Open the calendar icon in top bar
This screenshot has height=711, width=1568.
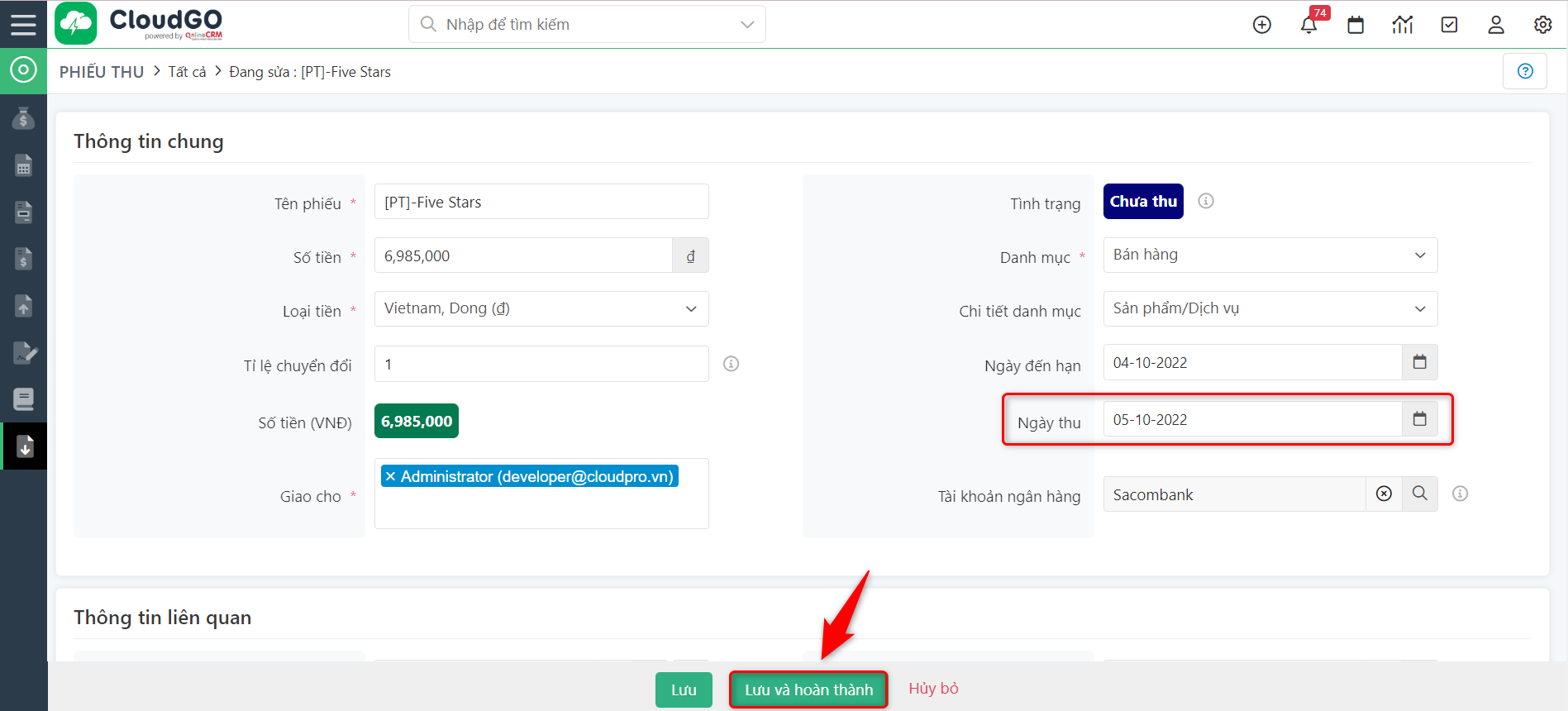coord(1356,25)
